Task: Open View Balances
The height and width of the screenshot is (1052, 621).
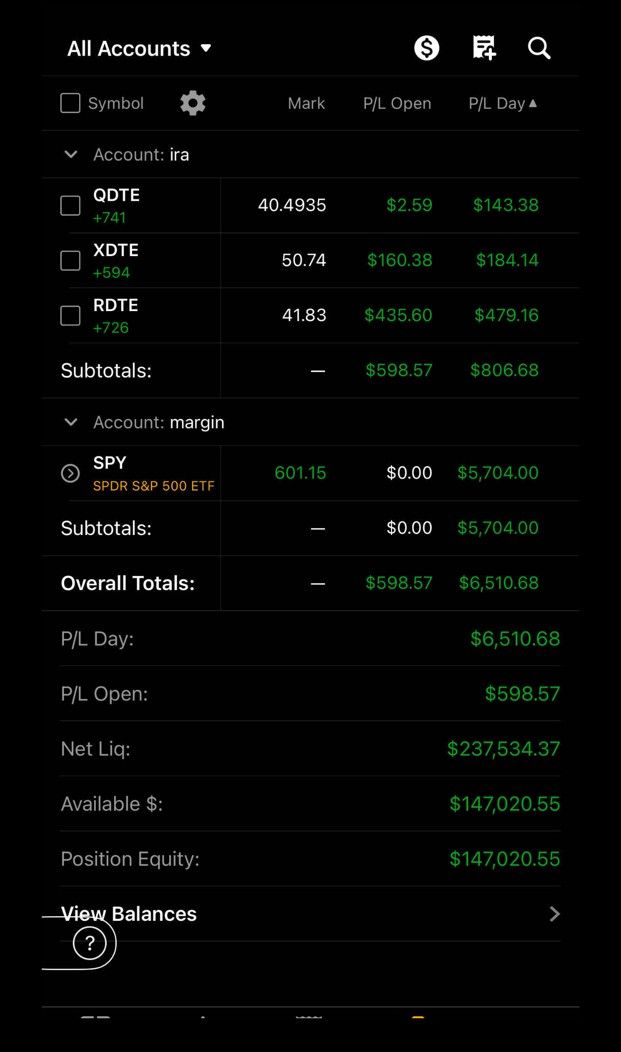Action: coord(310,914)
